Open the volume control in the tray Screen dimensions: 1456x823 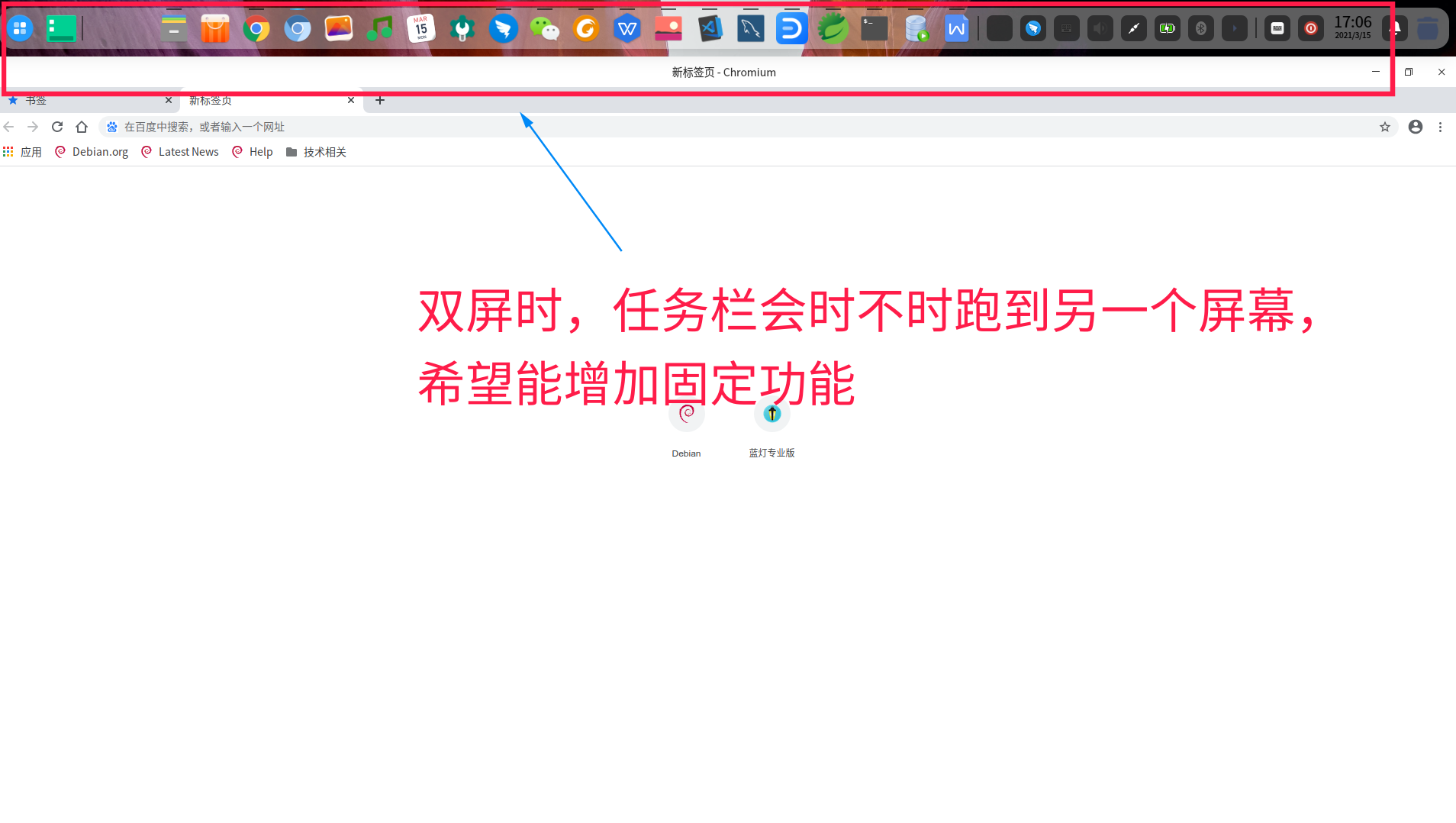click(1100, 29)
